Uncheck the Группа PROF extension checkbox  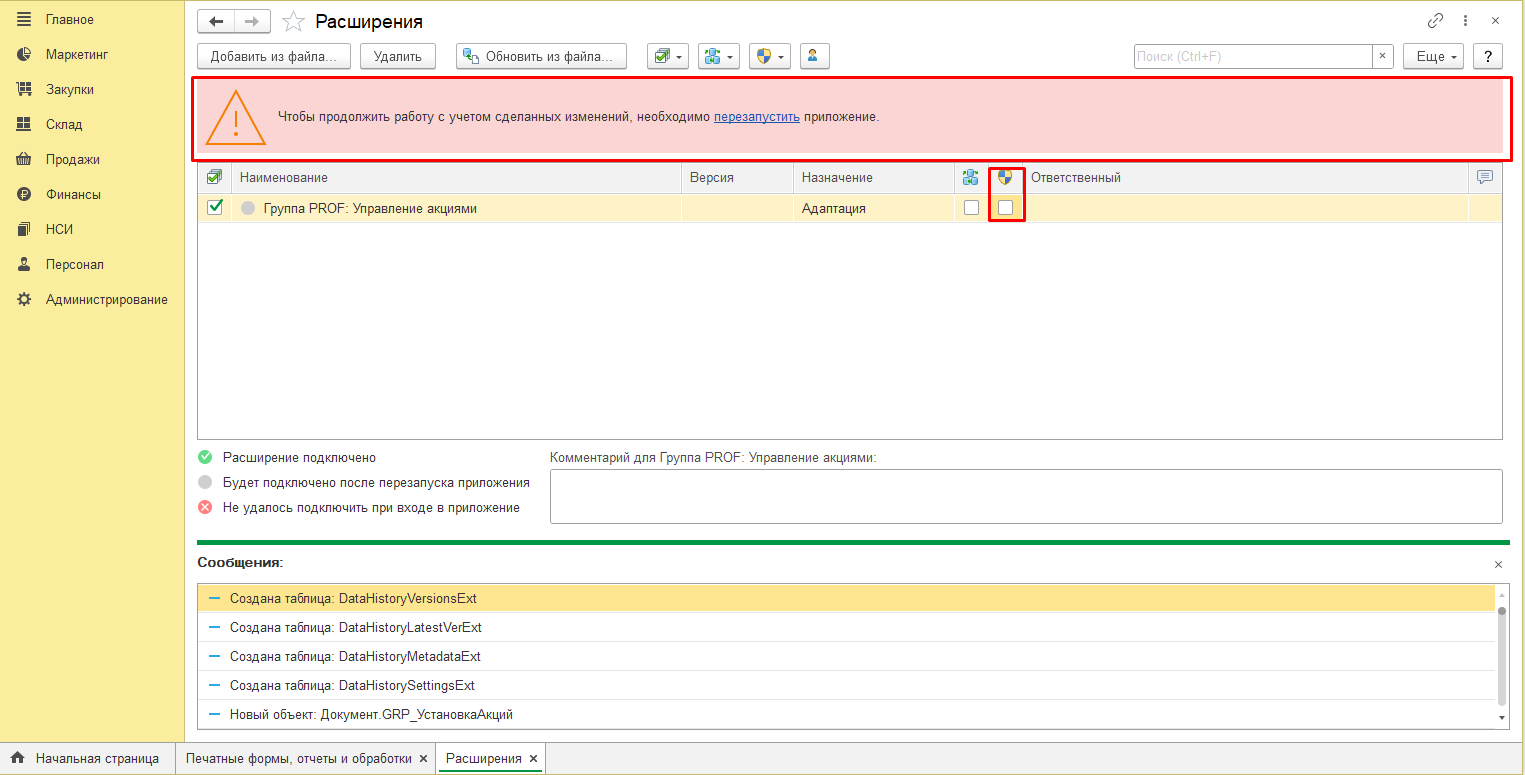[x=214, y=208]
